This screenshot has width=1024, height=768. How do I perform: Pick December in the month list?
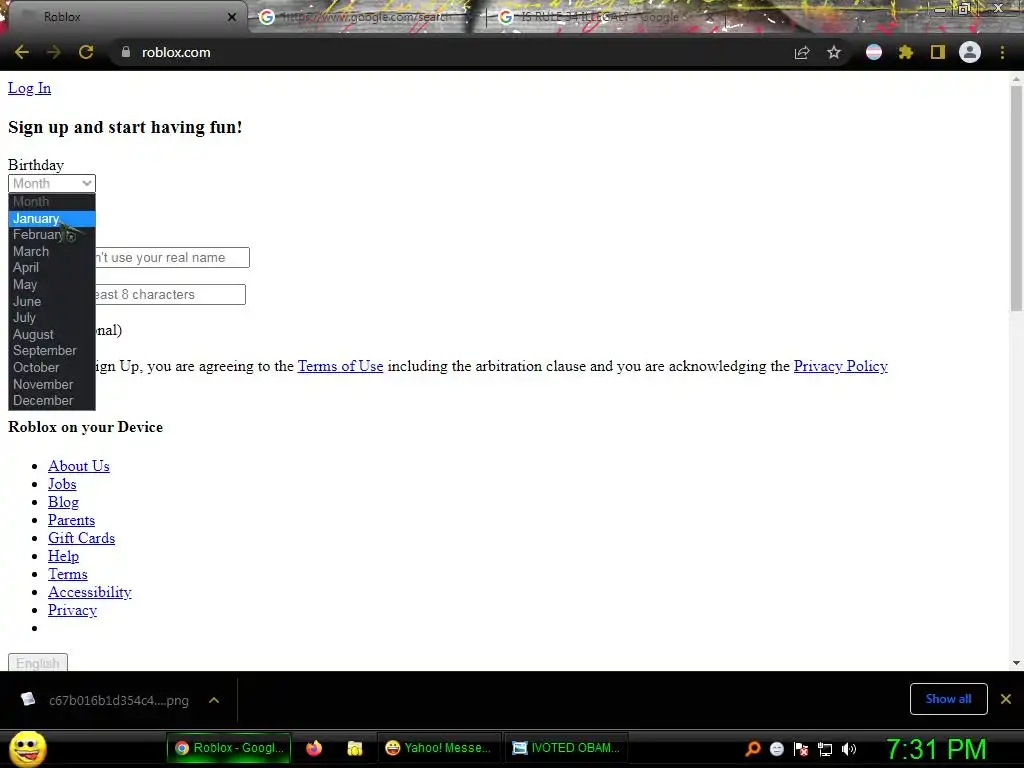coord(52,400)
